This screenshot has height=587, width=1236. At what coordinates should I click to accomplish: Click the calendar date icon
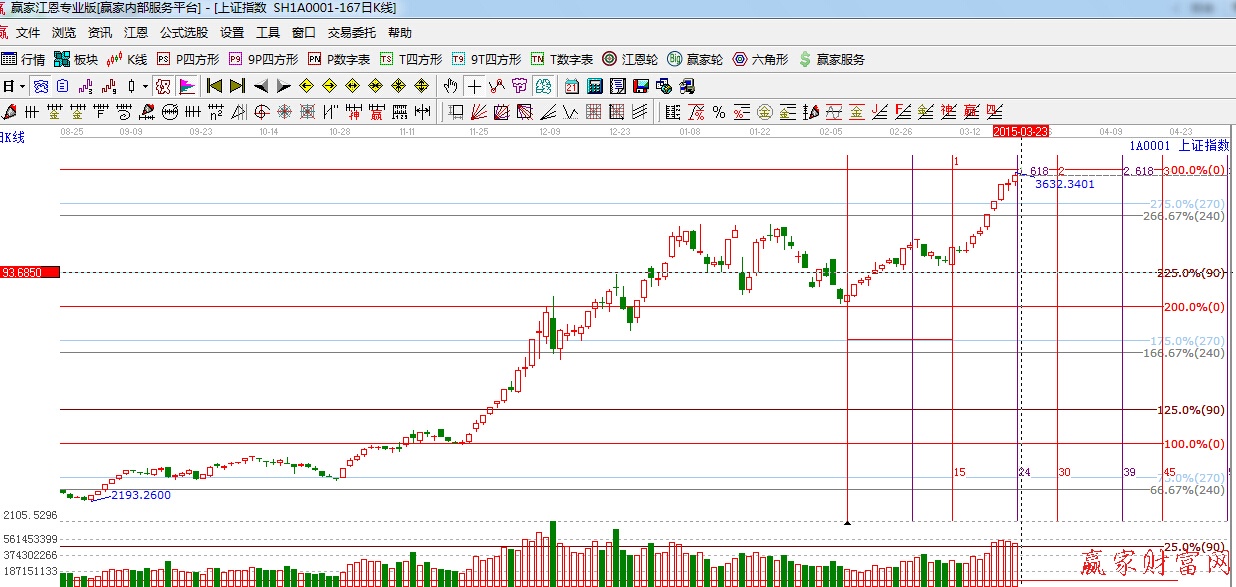click(571, 85)
